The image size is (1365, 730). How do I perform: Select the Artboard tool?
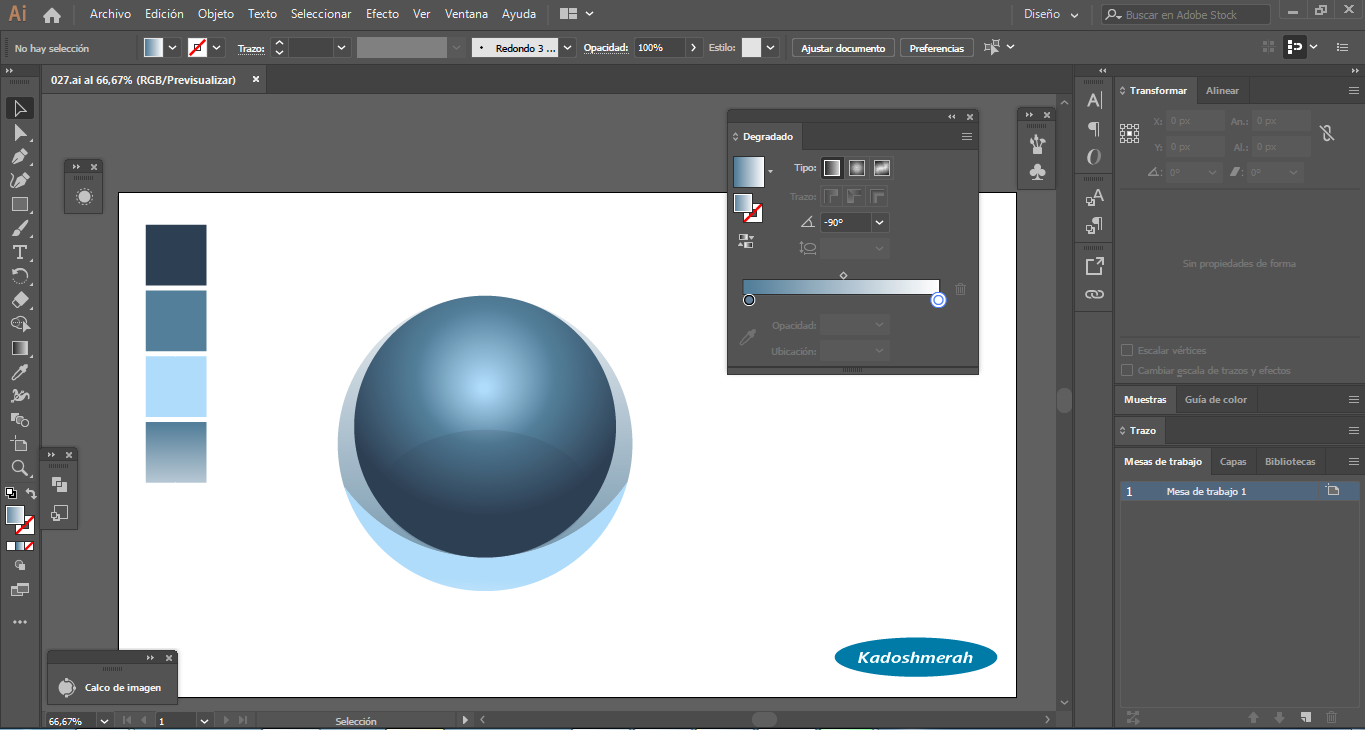(x=20, y=444)
